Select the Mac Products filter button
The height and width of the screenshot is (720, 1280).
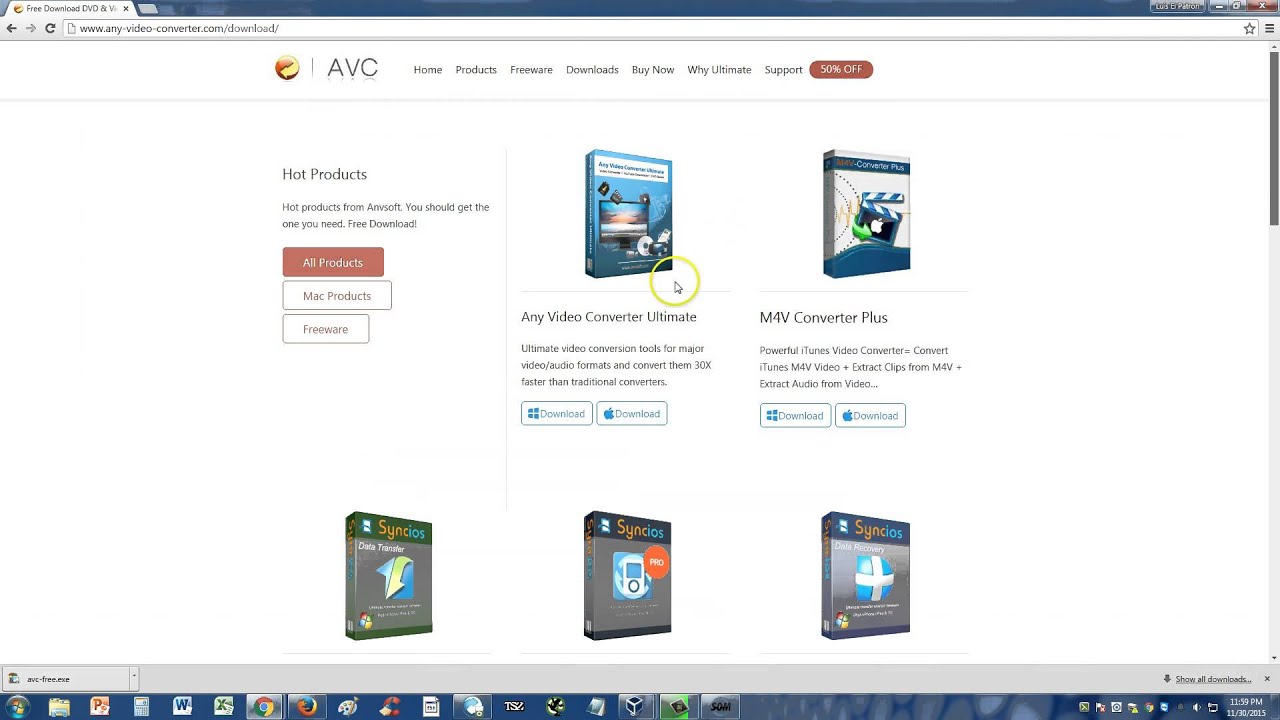pos(337,296)
